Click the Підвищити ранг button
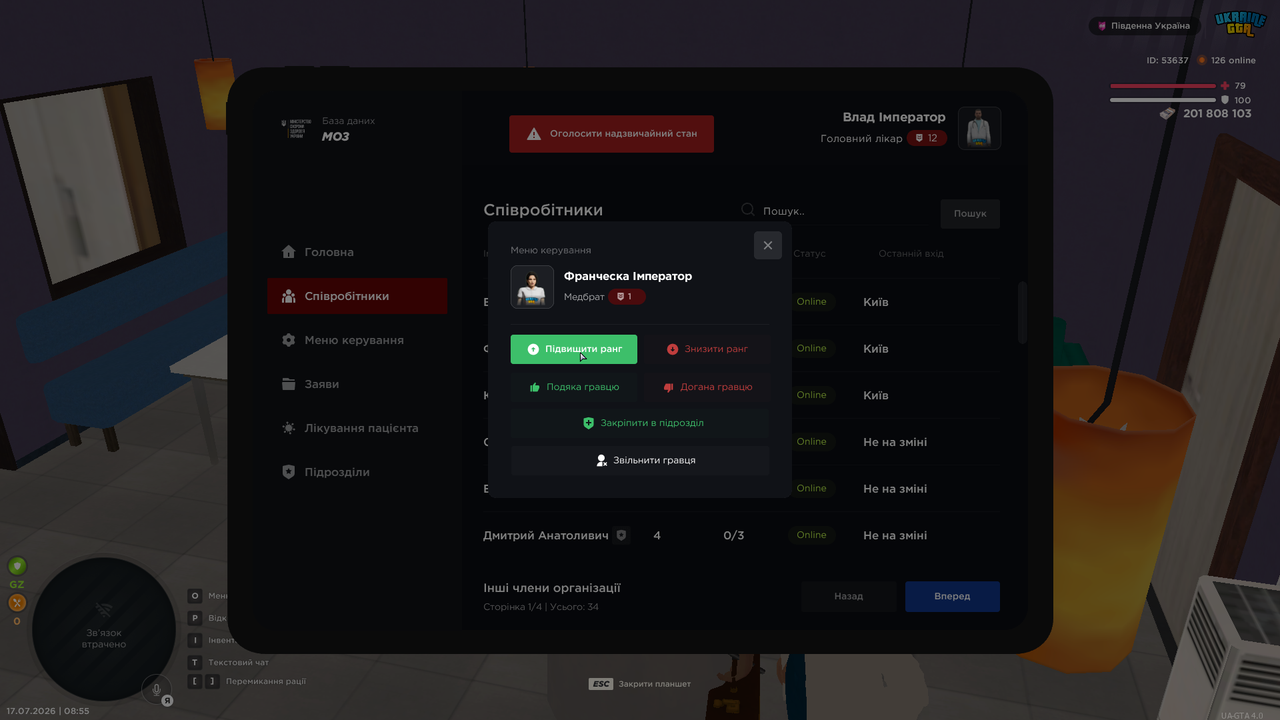 573,349
